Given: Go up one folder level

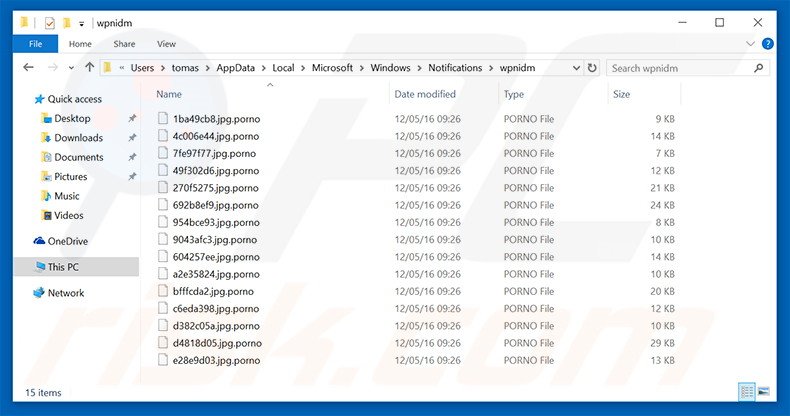Looking at the screenshot, I should (90, 67).
